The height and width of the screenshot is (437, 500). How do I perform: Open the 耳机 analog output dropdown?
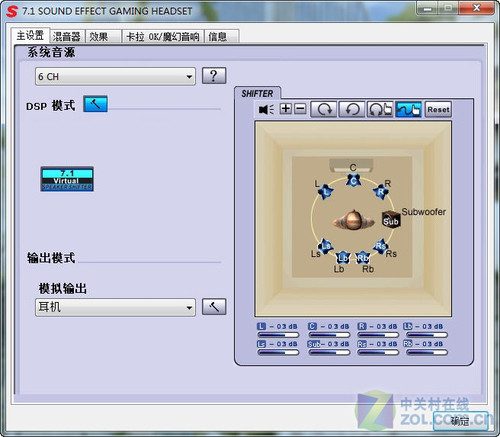115,307
